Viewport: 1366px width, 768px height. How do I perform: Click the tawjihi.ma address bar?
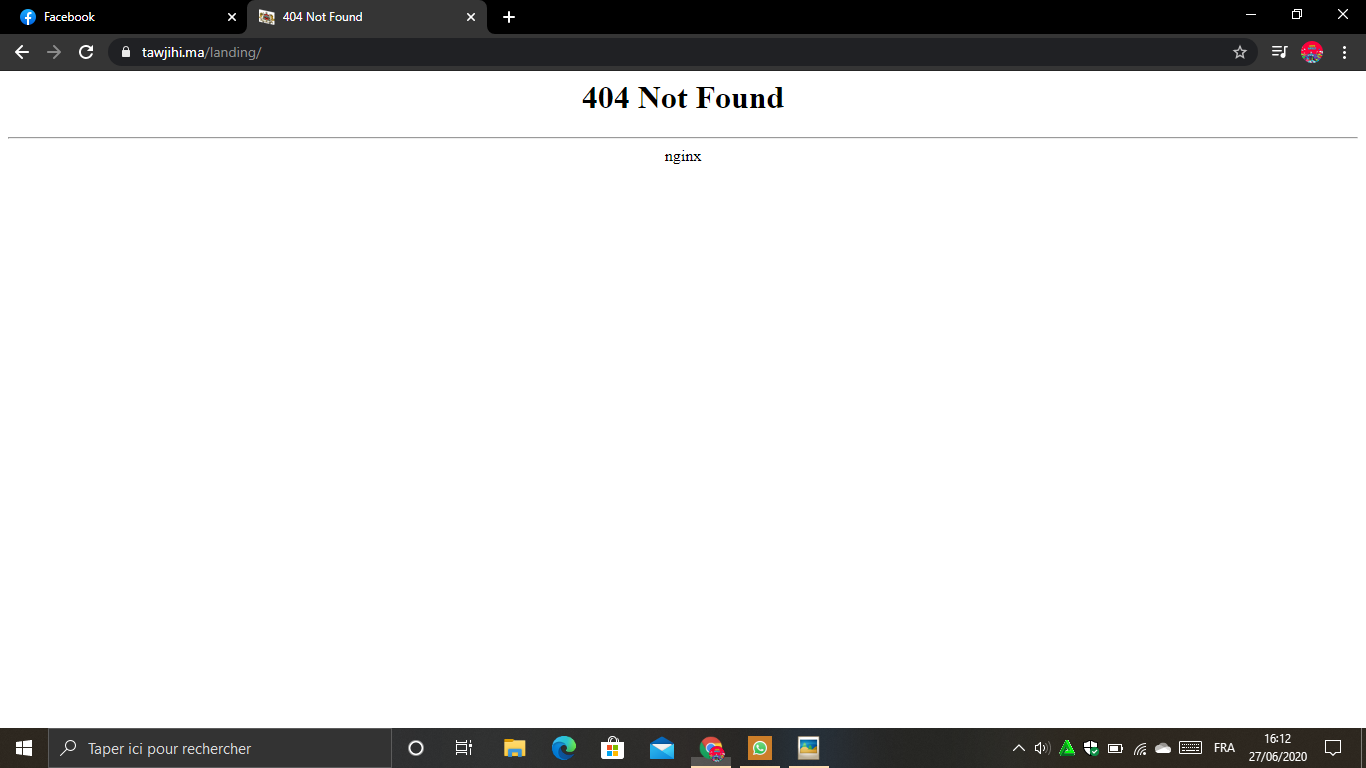point(600,52)
